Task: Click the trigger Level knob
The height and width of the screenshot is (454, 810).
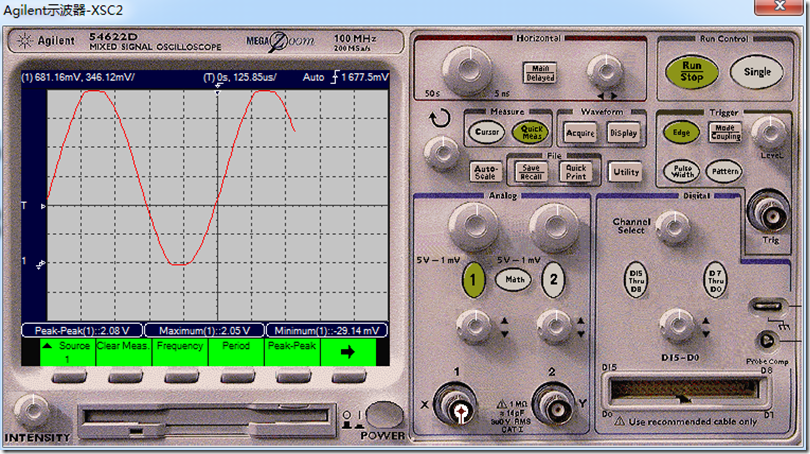Action: click(770, 133)
